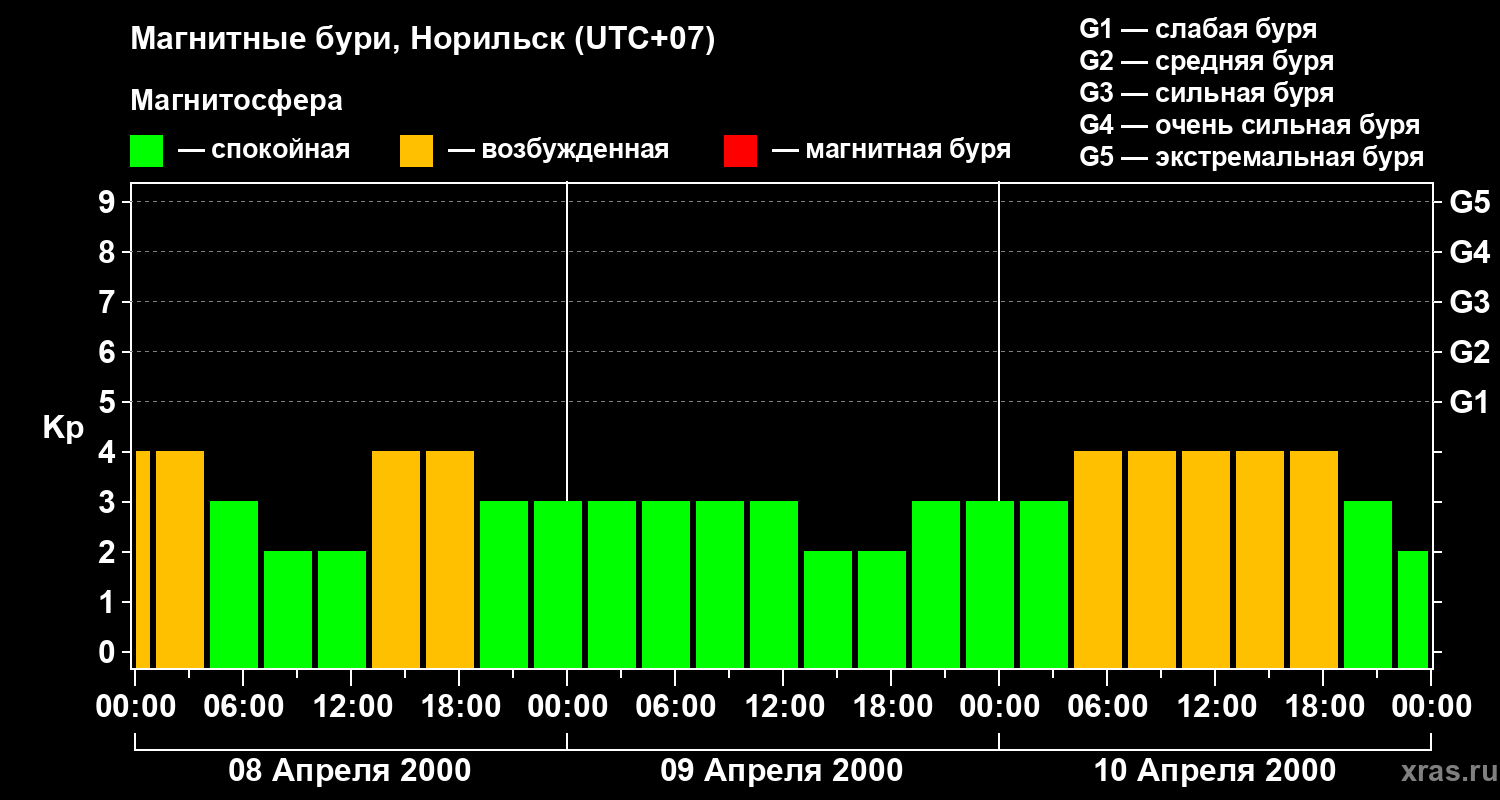
Task: Click the 12:00 time label for 09 April
Action: point(783,706)
